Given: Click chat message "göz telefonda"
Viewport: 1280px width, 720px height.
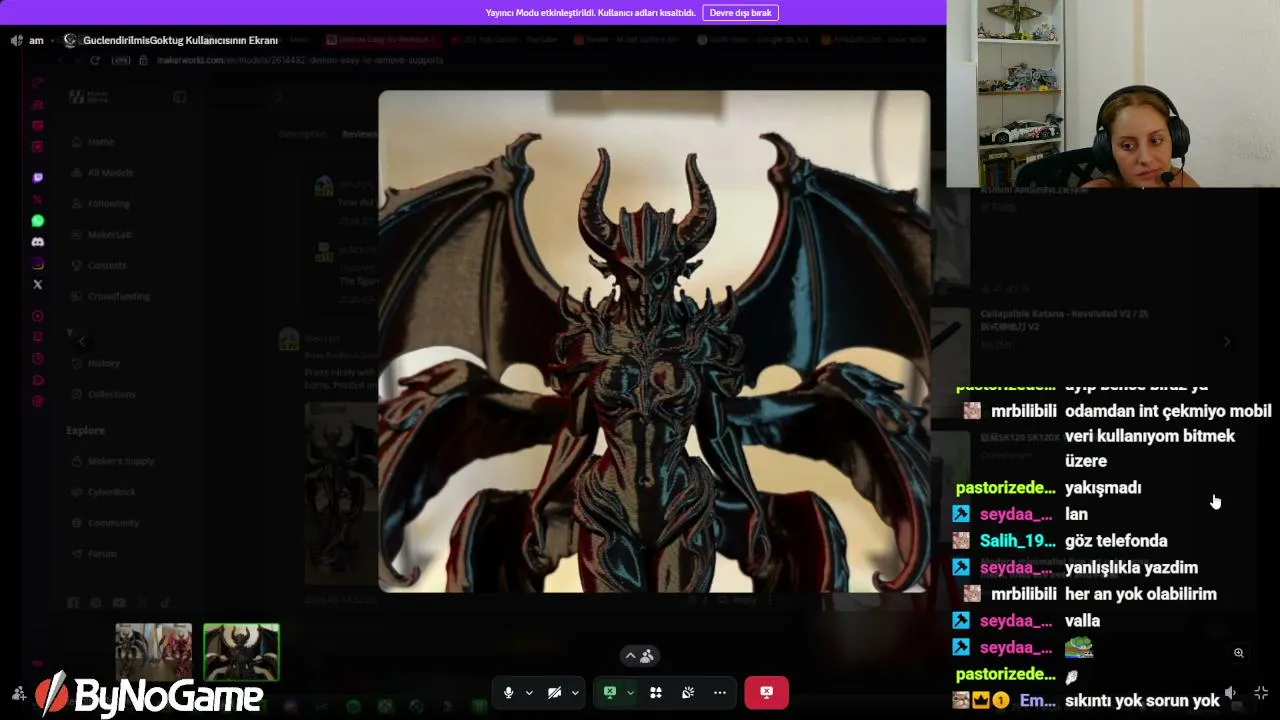Looking at the screenshot, I should (1116, 541).
